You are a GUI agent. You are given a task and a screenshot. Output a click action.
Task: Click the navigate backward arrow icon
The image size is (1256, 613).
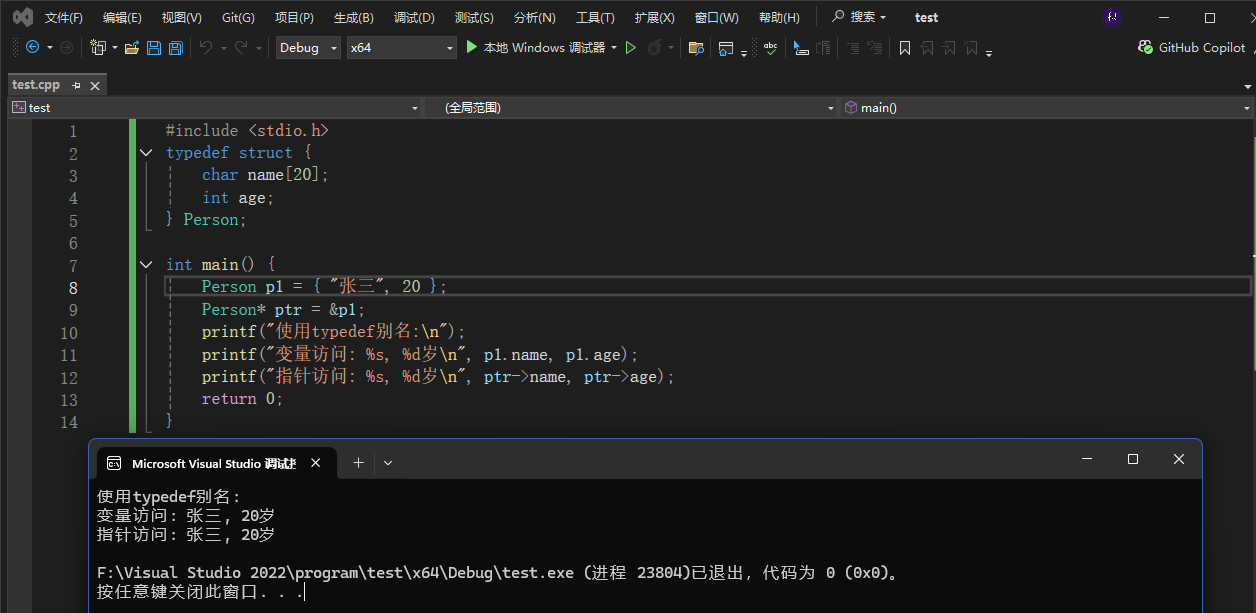(32, 47)
